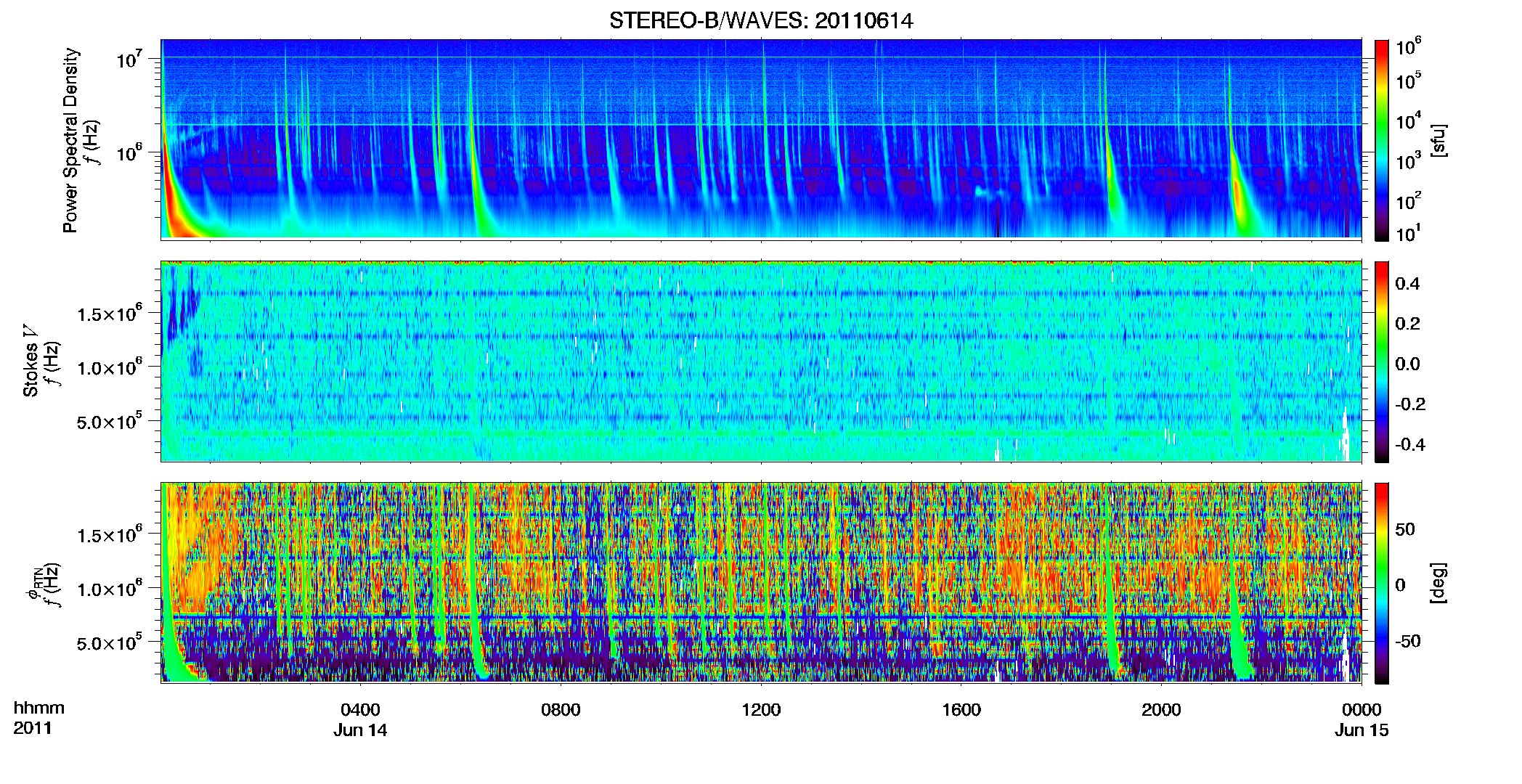Click the 5.0×10^5 tick of φRTN panel
The image size is (1522, 784).
pyautogui.click(x=110, y=643)
